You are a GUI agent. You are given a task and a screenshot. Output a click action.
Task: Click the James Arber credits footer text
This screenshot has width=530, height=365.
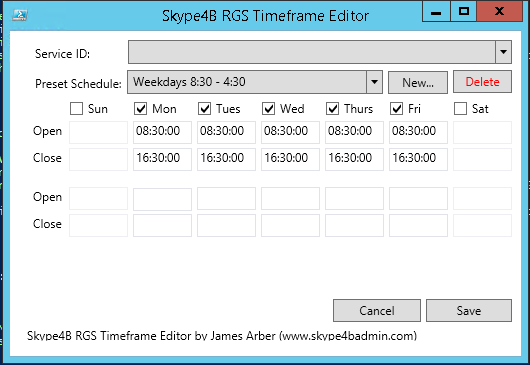click(x=222, y=336)
